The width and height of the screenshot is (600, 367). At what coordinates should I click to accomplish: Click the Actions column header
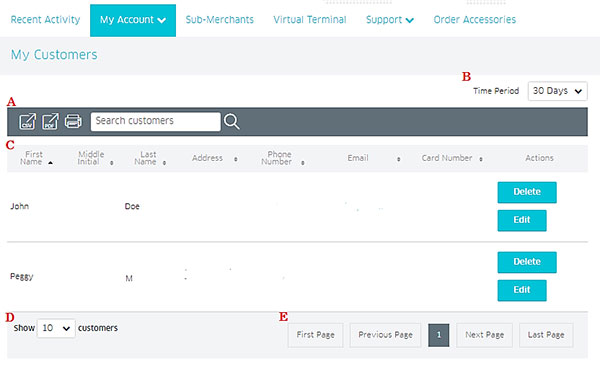pos(539,158)
